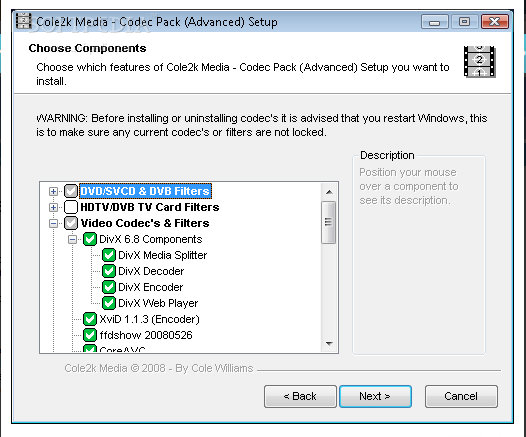
Task: Uncheck DivX Web Player component
Action: point(109,303)
